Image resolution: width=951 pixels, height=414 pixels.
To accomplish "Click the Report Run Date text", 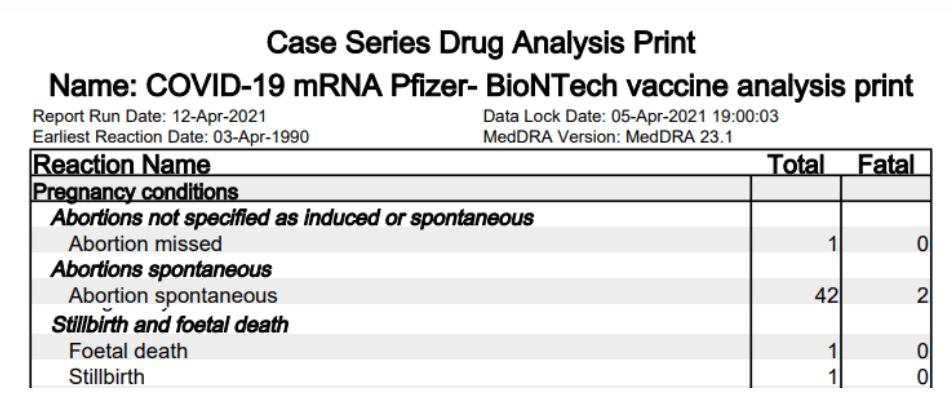I will [x=150, y=116].
